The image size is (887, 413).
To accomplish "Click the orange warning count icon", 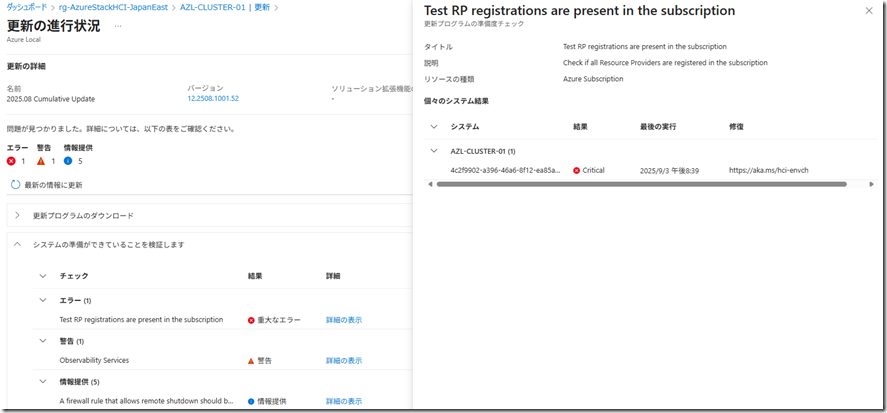I will click(x=41, y=161).
